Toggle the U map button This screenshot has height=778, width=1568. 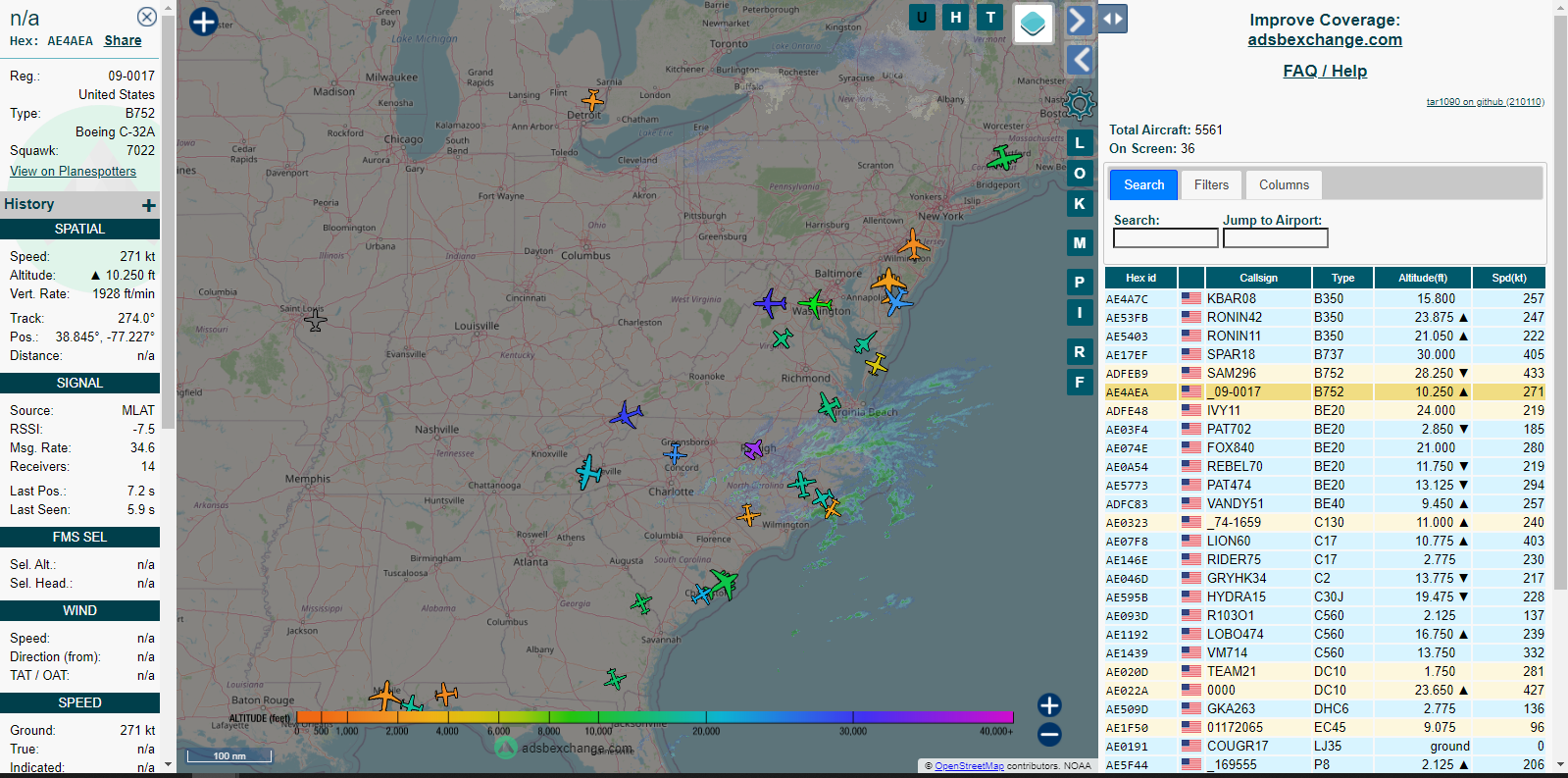point(922,17)
